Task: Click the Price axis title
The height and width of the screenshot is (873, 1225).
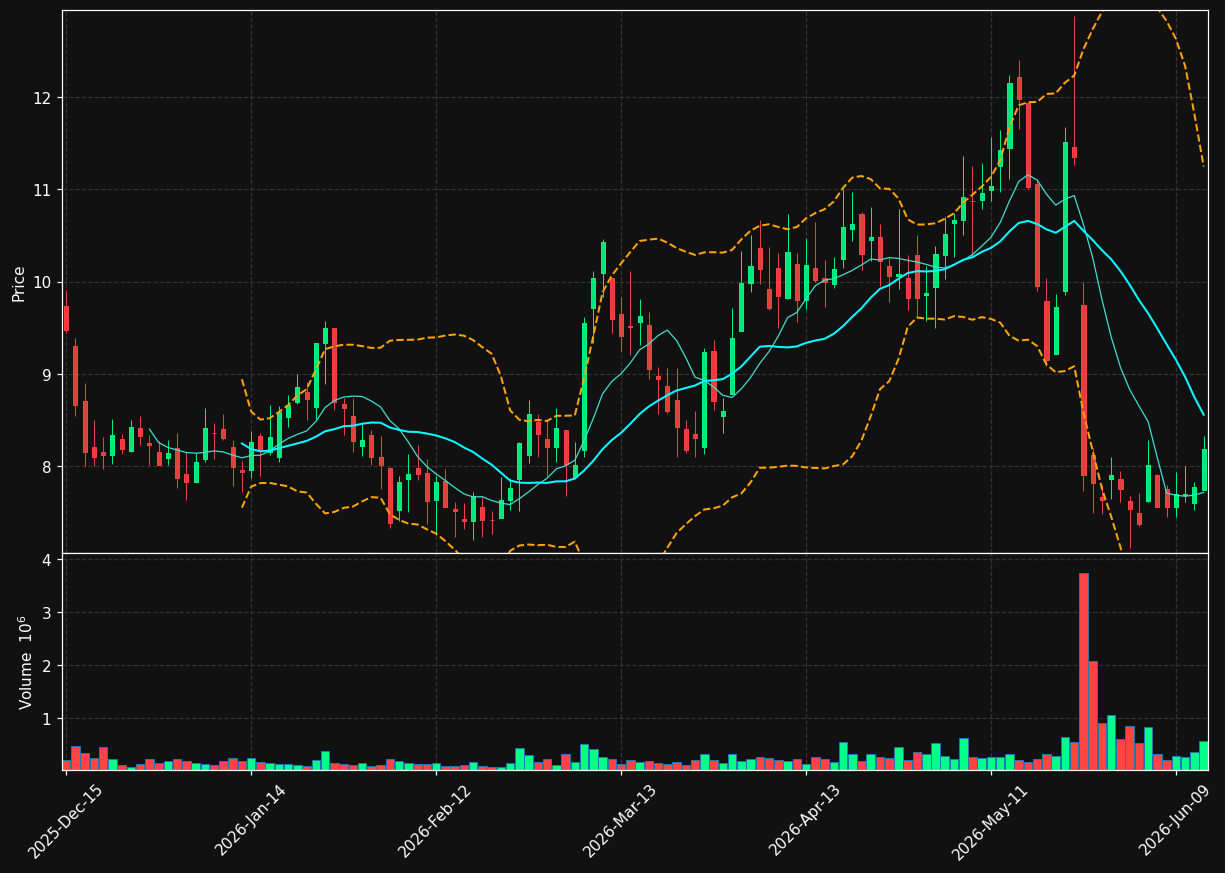Action: 19,283
